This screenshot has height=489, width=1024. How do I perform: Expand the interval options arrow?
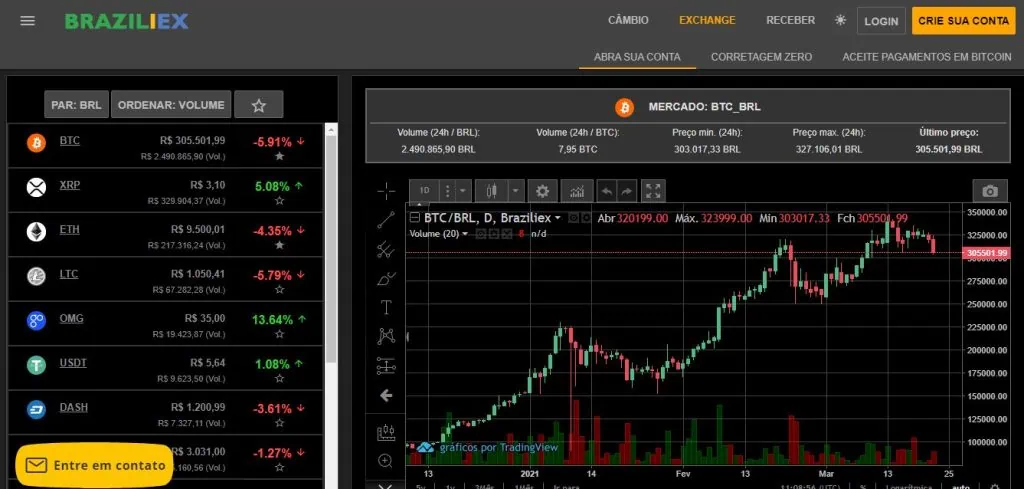[463, 191]
